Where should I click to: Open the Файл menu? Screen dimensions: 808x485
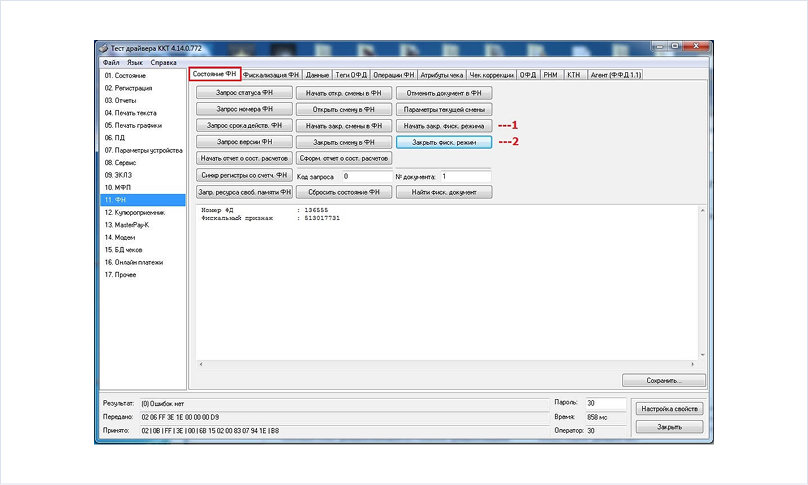[110, 62]
